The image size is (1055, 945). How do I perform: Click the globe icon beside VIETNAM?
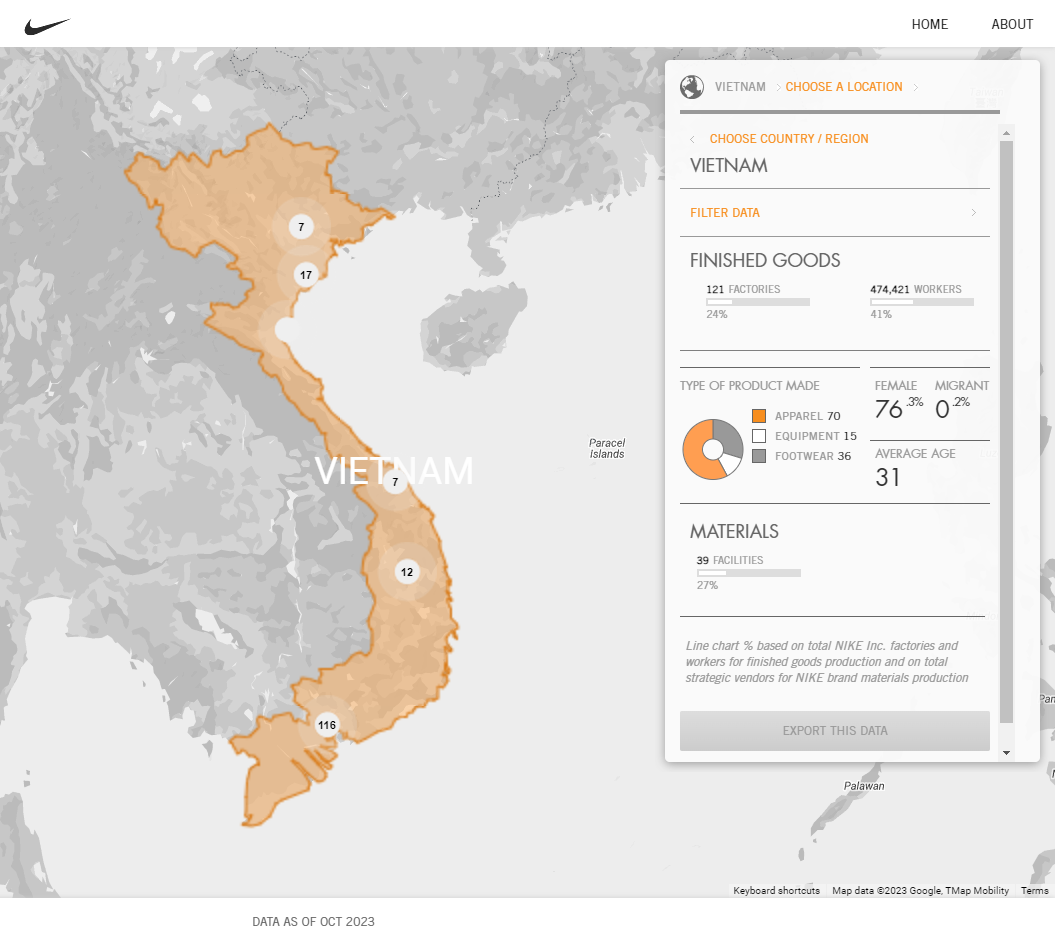click(692, 87)
